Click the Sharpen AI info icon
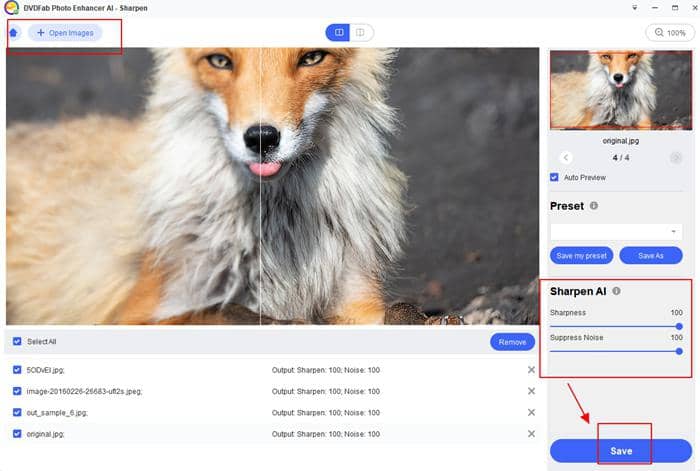700x471 pixels. pyautogui.click(x=616, y=291)
